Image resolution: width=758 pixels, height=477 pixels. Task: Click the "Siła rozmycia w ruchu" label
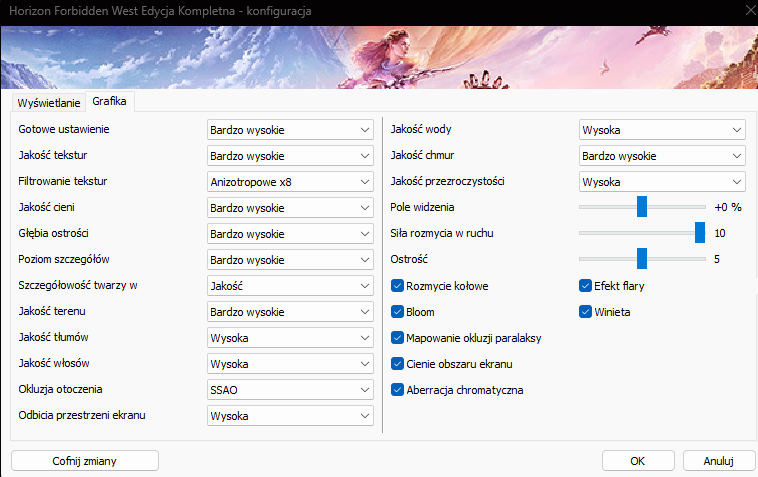442,233
